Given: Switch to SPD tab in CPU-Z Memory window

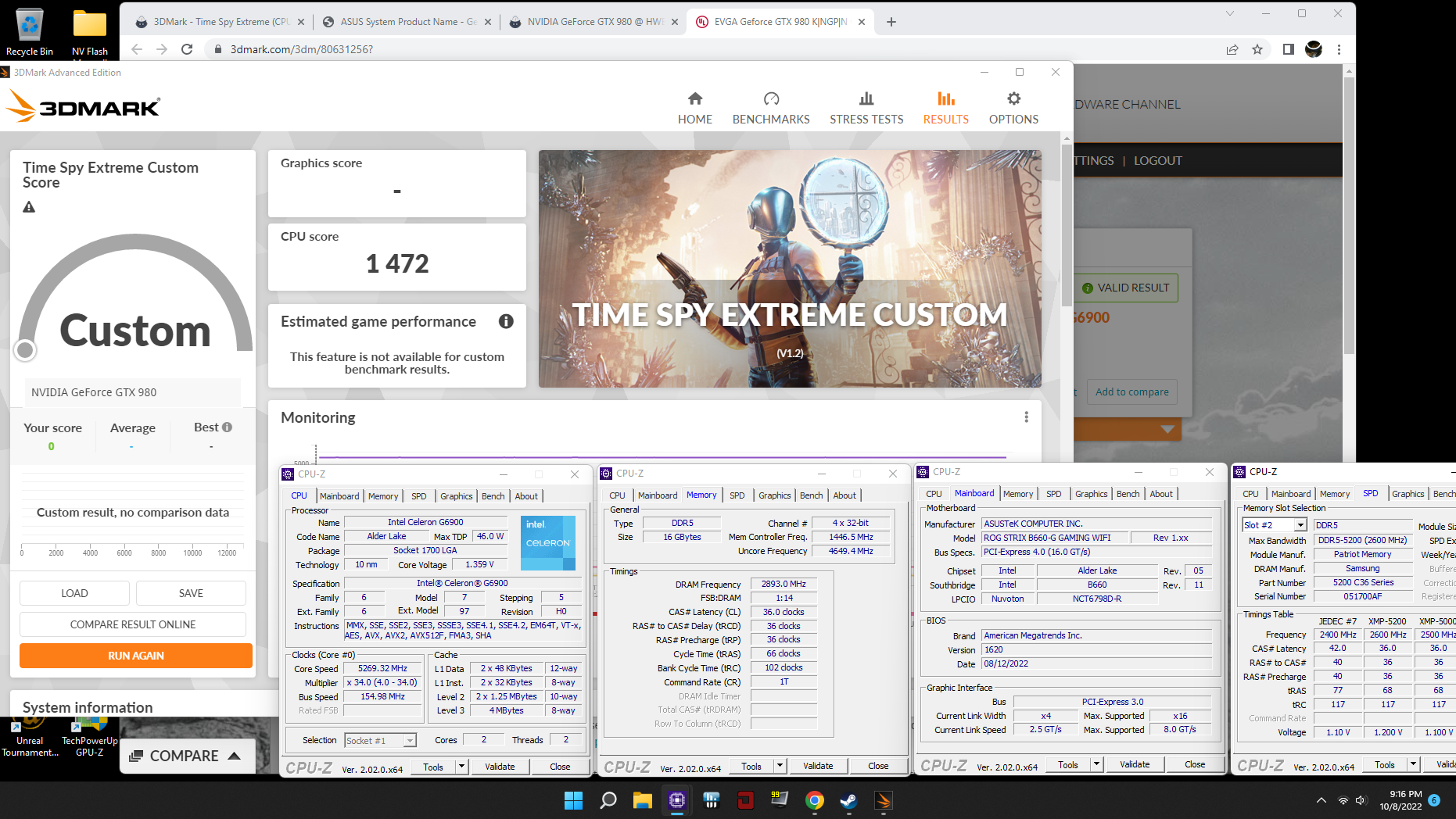Looking at the screenshot, I should 737,495.
